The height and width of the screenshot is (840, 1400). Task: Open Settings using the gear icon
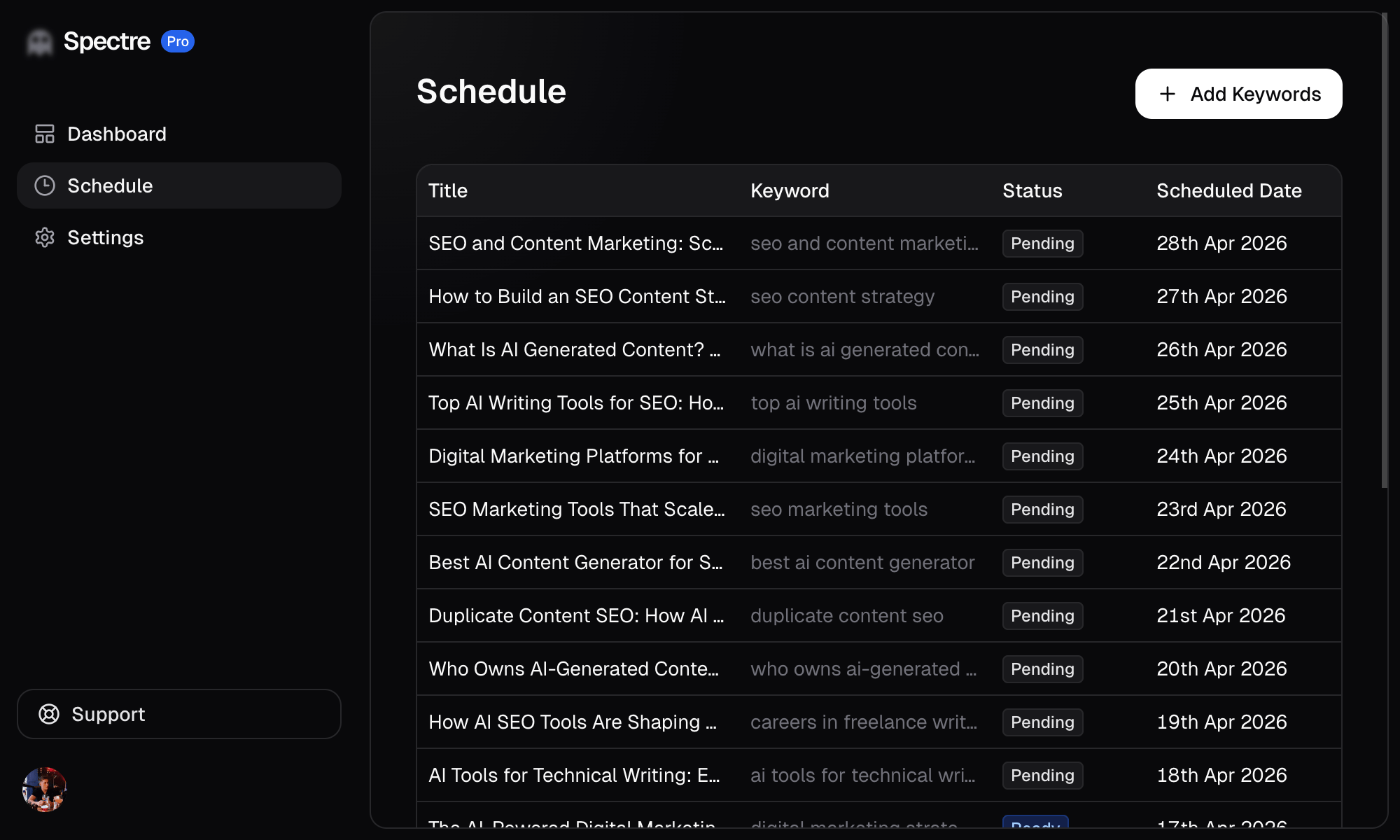(44, 237)
